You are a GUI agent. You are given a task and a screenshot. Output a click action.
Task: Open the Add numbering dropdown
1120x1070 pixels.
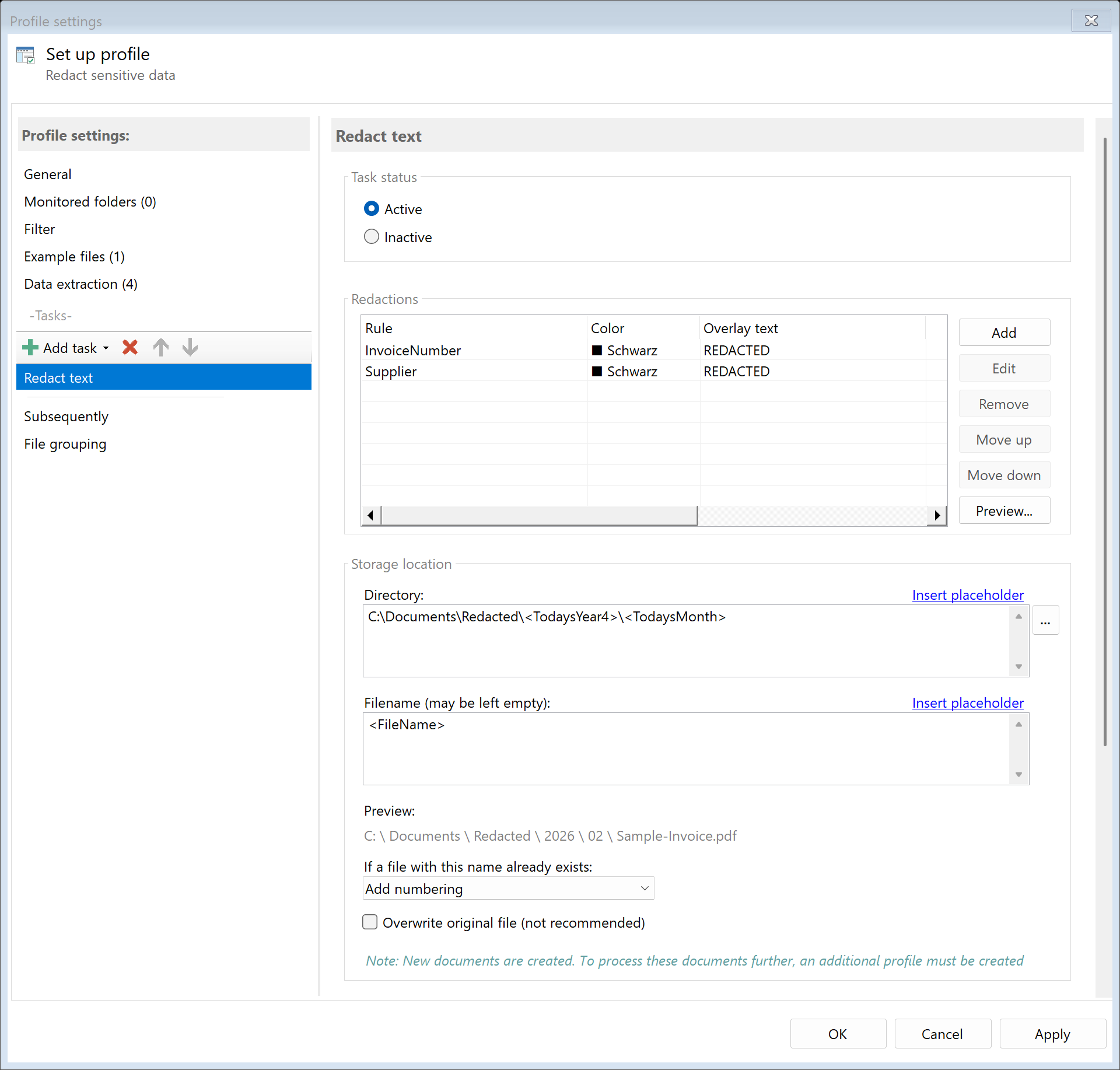click(x=508, y=889)
